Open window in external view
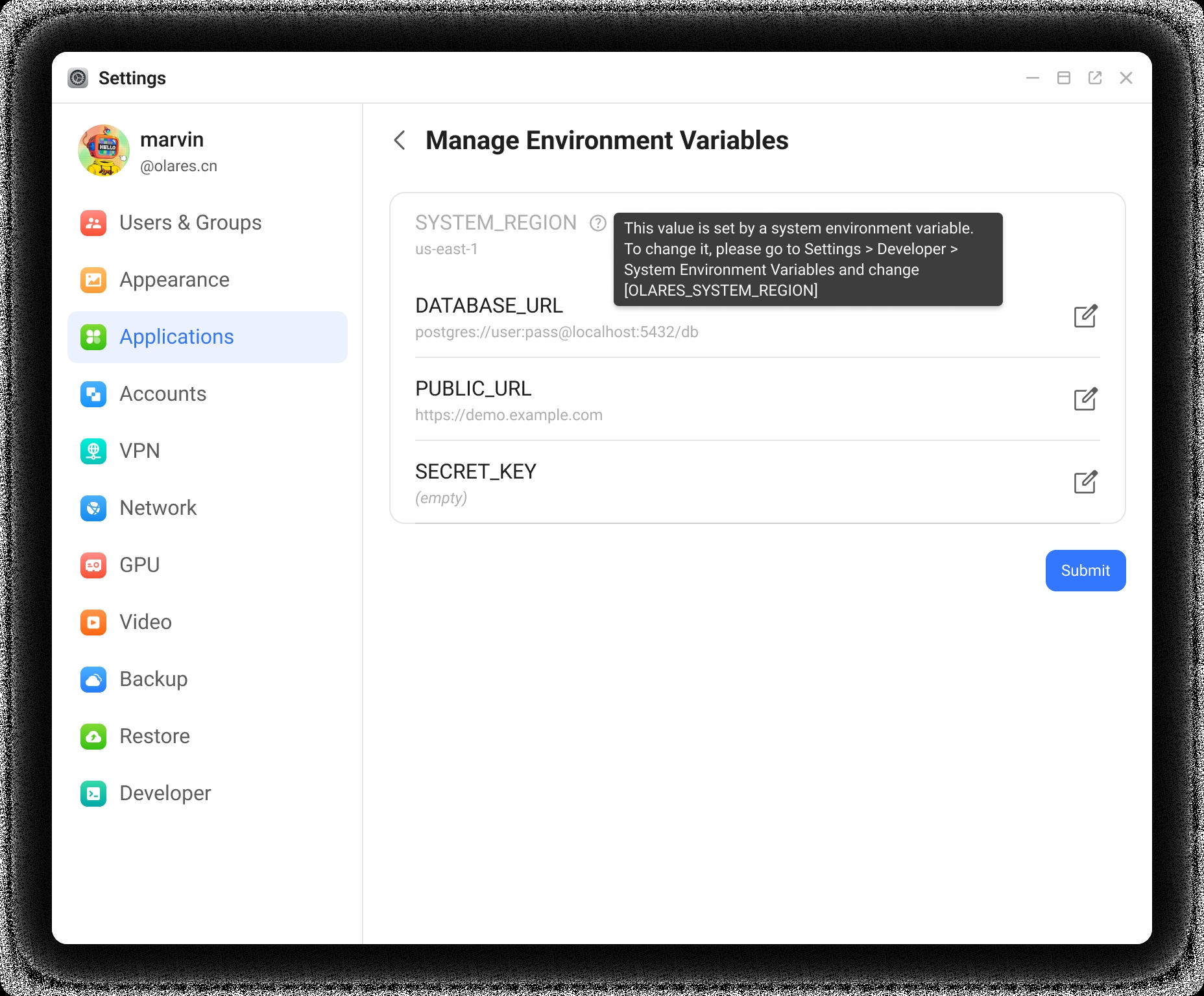Viewport: 1204px width, 996px height. pyautogui.click(x=1095, y=78)
